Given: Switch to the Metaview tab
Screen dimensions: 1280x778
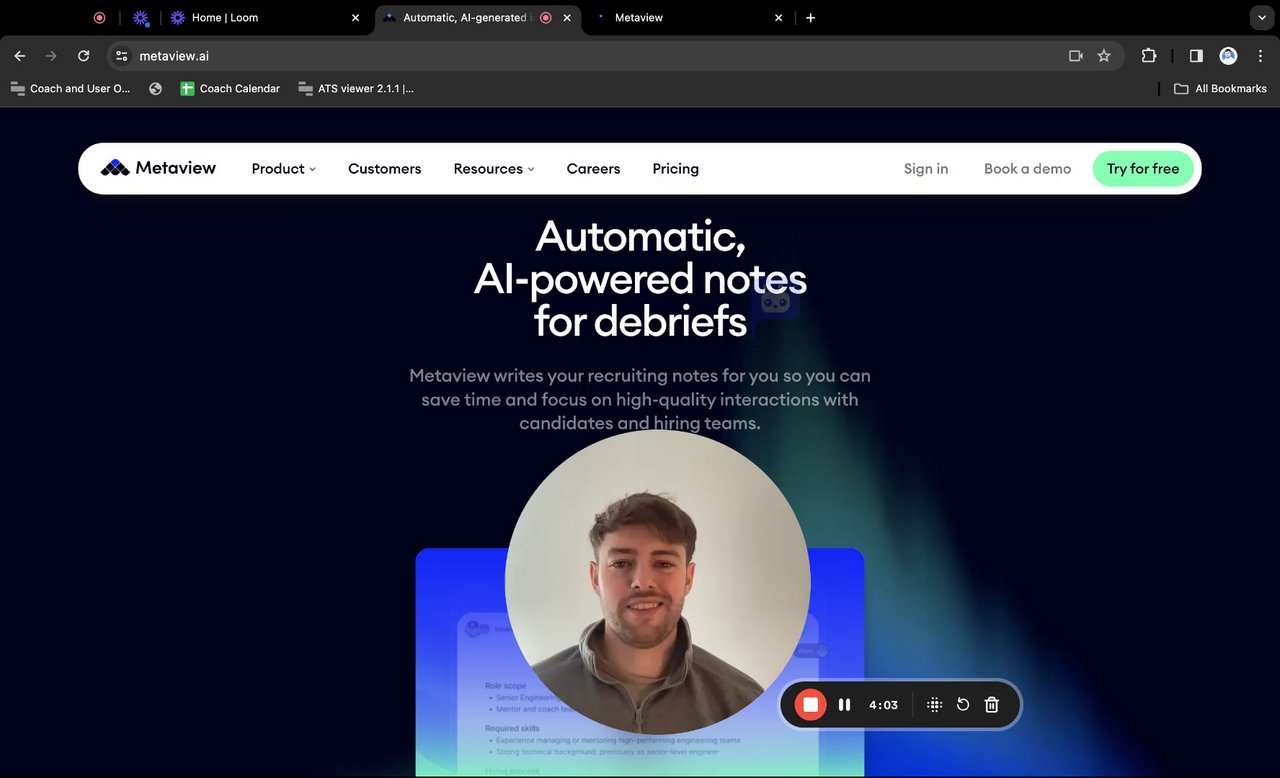Looking at the screenshot, I should pyautogui.click(x=690, y=18).
